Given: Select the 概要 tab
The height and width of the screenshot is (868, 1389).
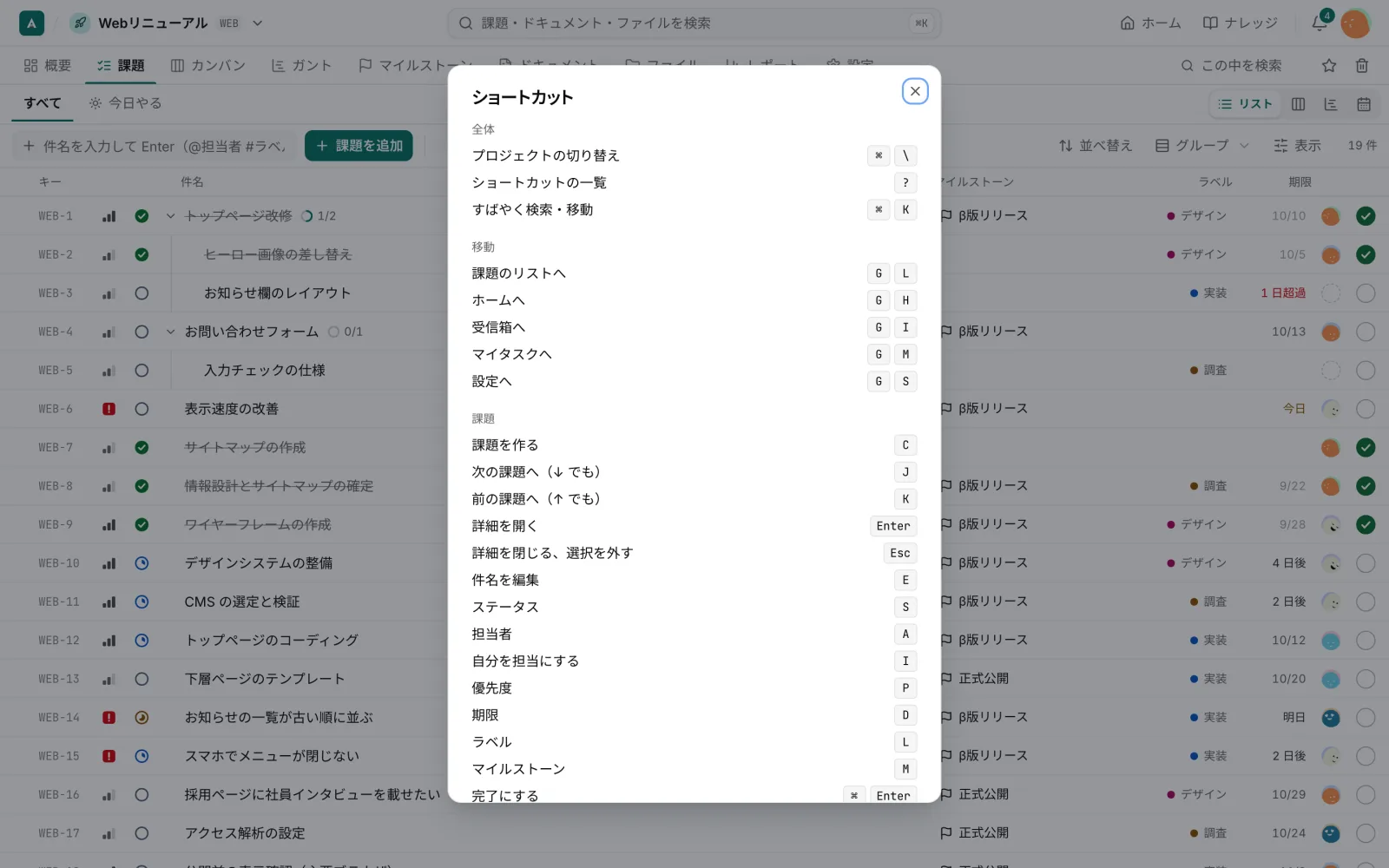Looking at the screenshot, I should point(48,65).
